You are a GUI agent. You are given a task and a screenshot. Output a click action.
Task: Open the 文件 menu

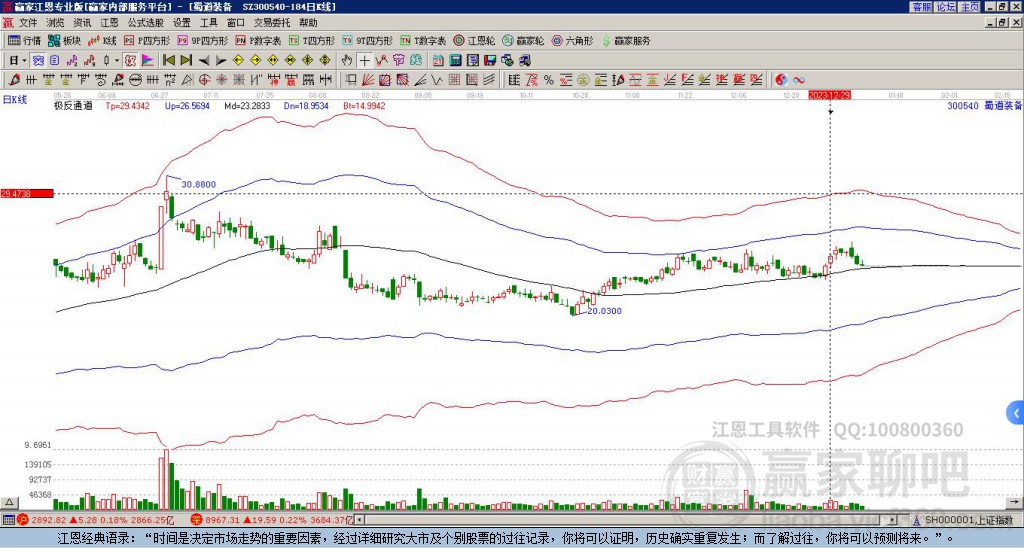(x=28, y=23)
